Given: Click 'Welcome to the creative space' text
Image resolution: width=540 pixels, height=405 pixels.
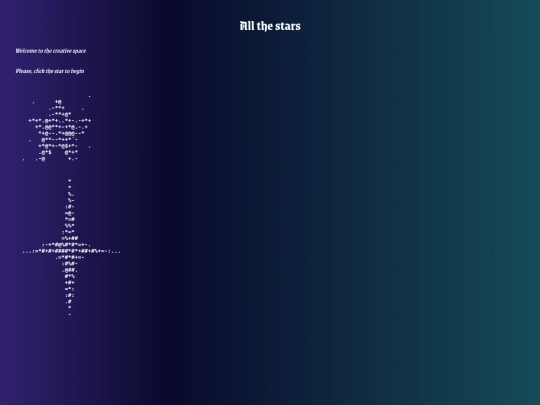Looking at the screenshot, I should [51, 51].
